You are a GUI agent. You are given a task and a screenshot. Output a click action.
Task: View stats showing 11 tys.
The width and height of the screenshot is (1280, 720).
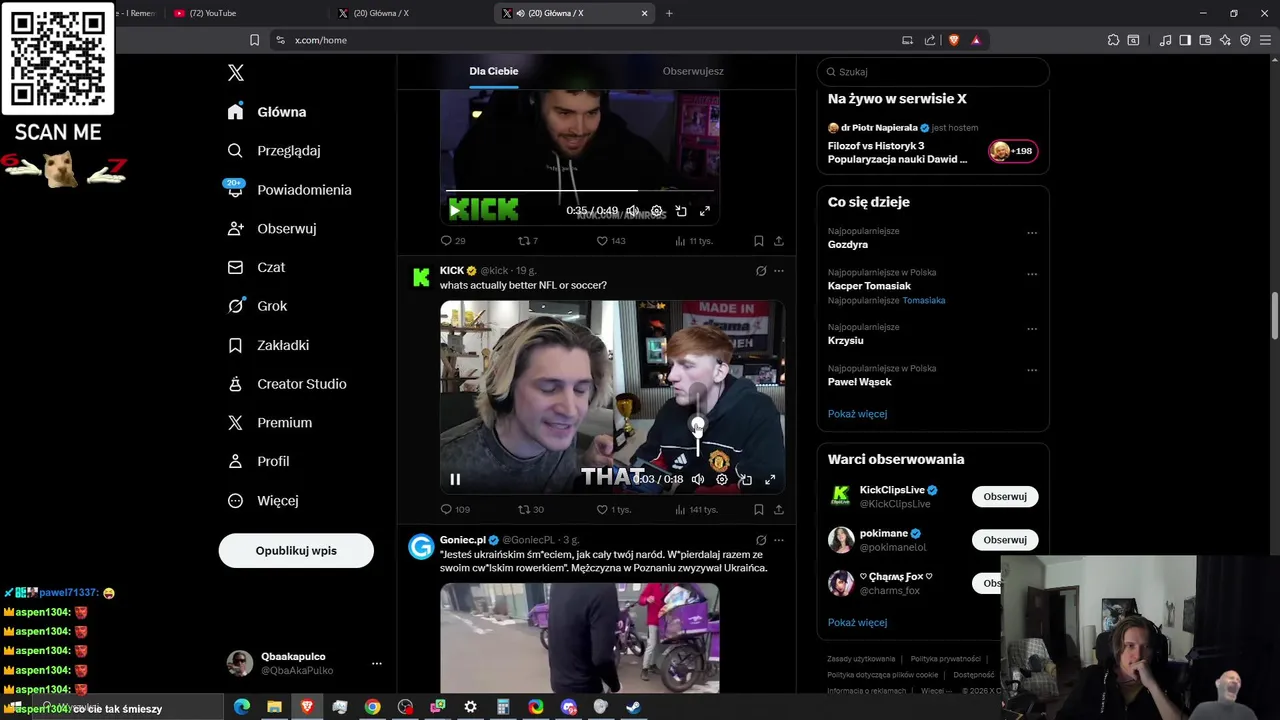click(x=696, y=241)
